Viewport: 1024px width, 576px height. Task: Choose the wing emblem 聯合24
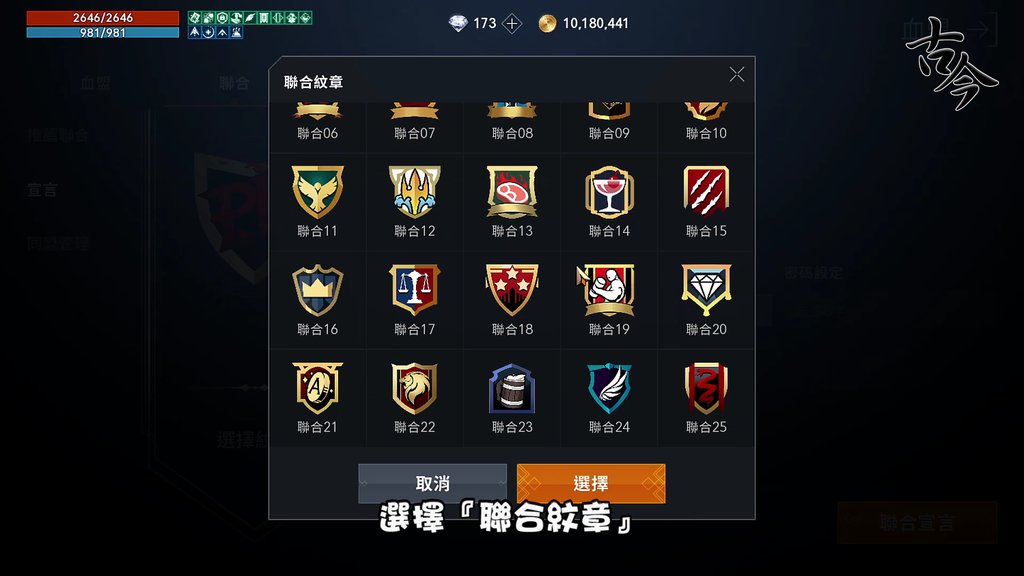pyautogui.click(x=609, y=388)
